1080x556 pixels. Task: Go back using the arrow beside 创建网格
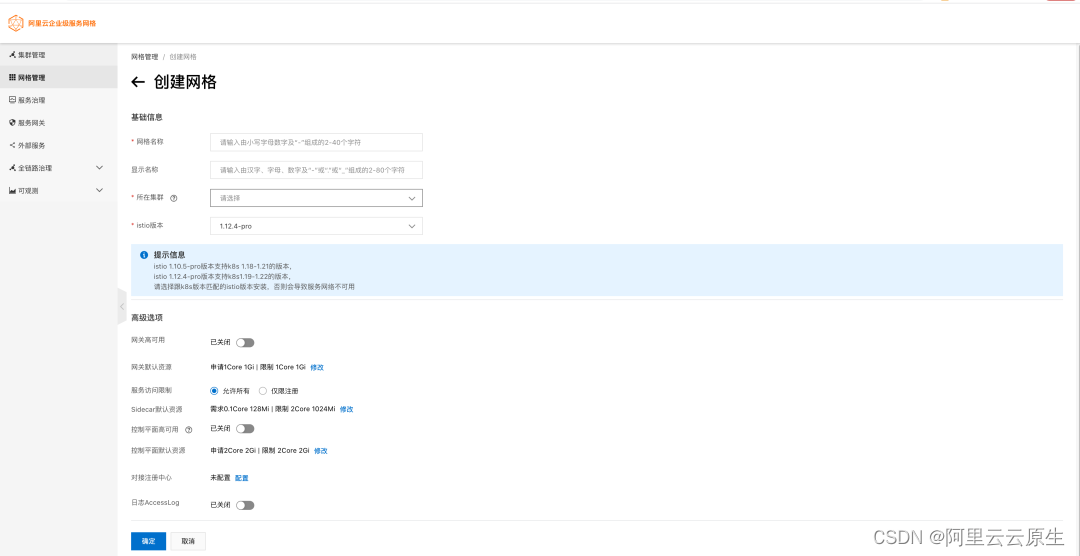click(138, 82)
